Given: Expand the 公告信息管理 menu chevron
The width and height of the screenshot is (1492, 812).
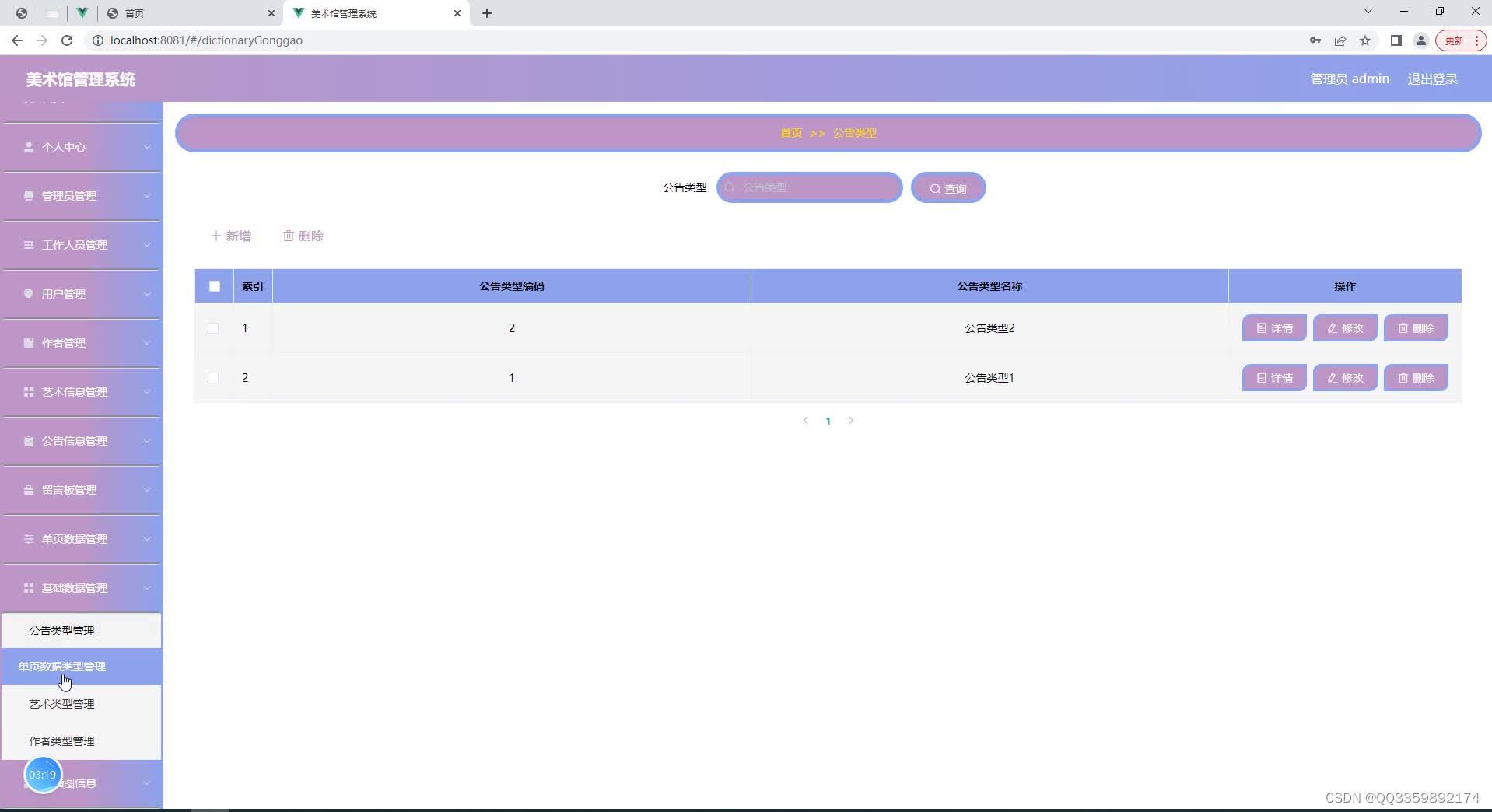Looking at the screenshot, I should [x=147, y=441].
